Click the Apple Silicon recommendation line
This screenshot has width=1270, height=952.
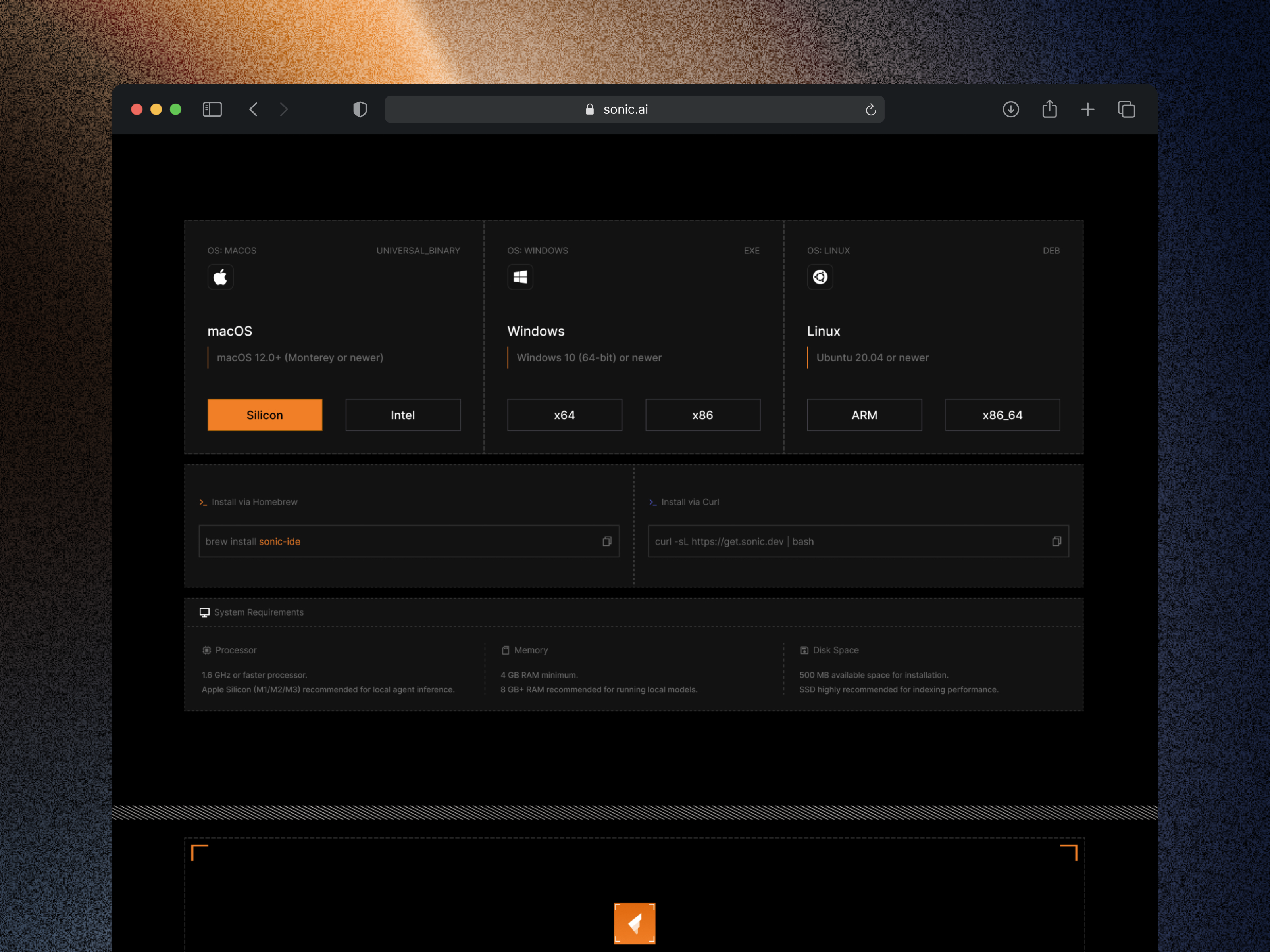click(x=328, y=689)
